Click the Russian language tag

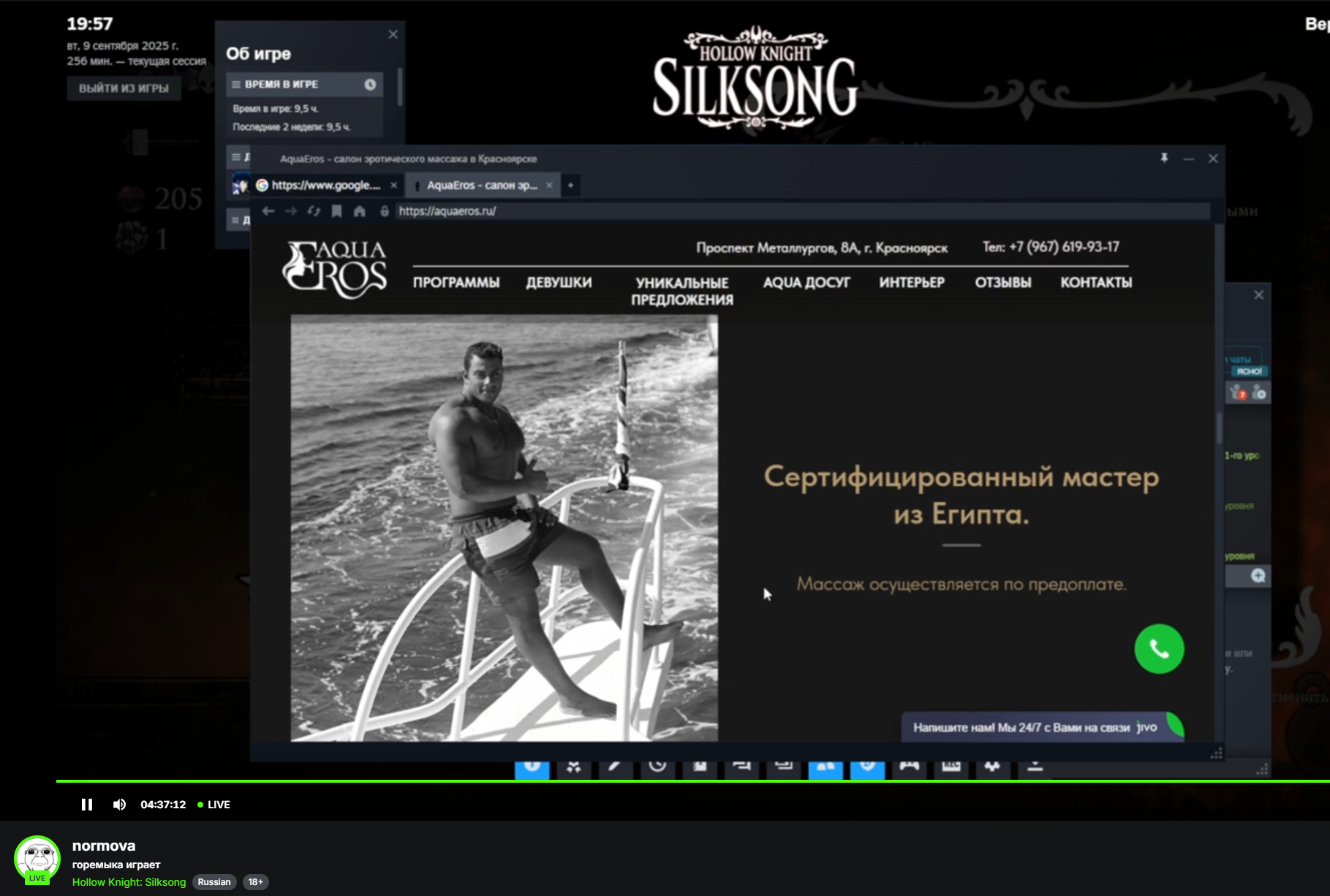pyautogui.click(x=214, y=882)
